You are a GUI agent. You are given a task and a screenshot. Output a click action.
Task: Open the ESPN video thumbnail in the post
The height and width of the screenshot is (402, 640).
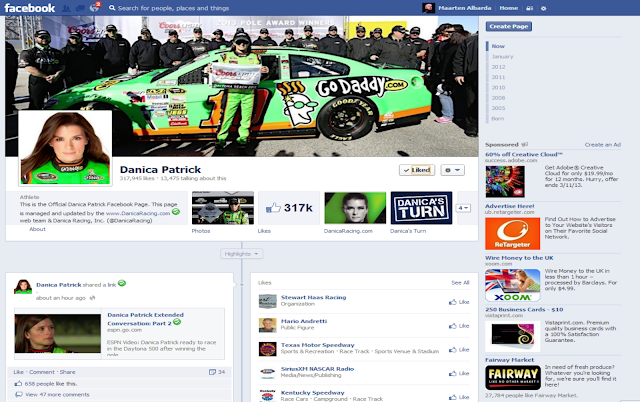tap(58, 333)
